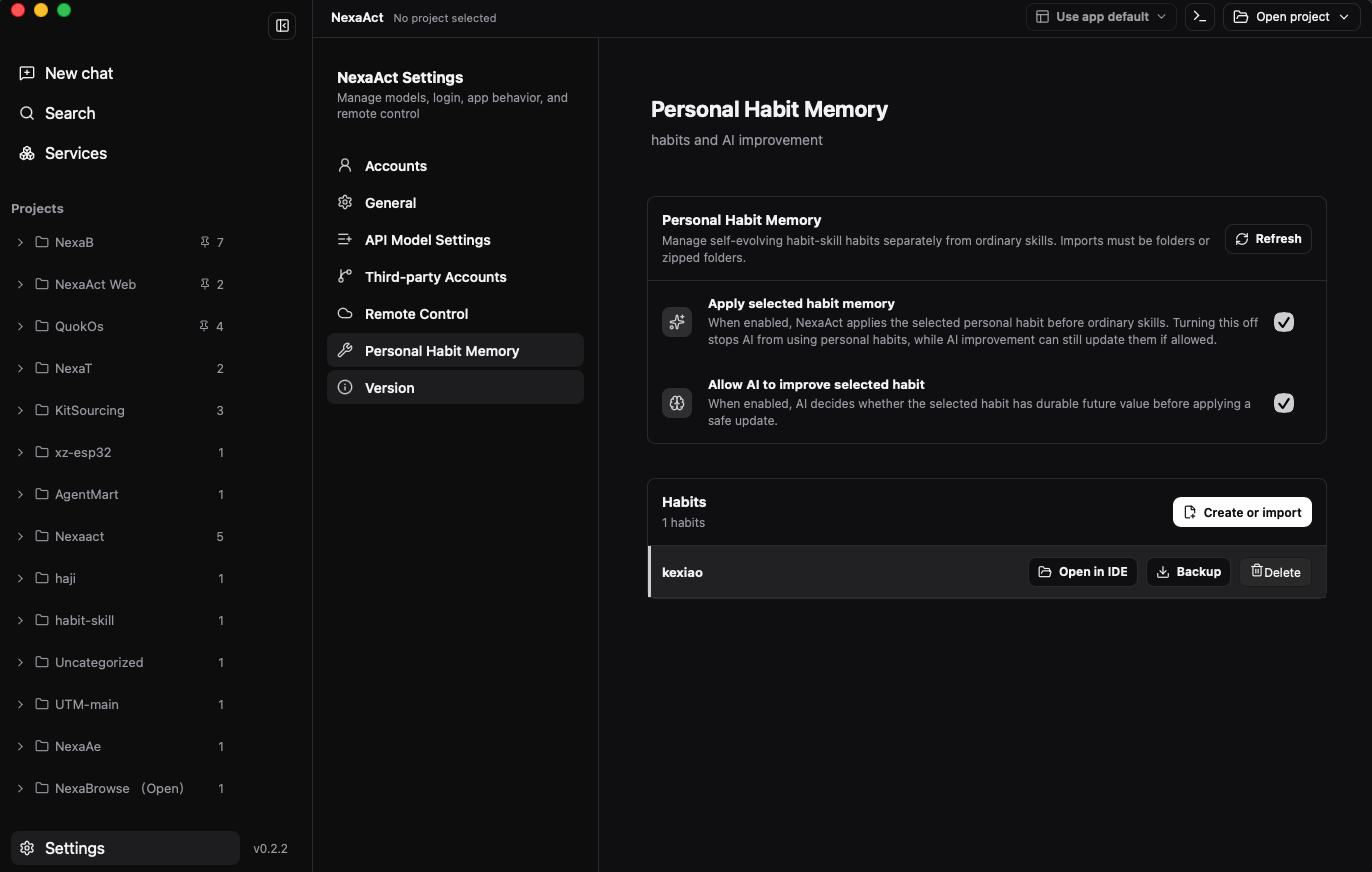
Task: Click the Remote Control cloud icon
Action: pos(345,314)
